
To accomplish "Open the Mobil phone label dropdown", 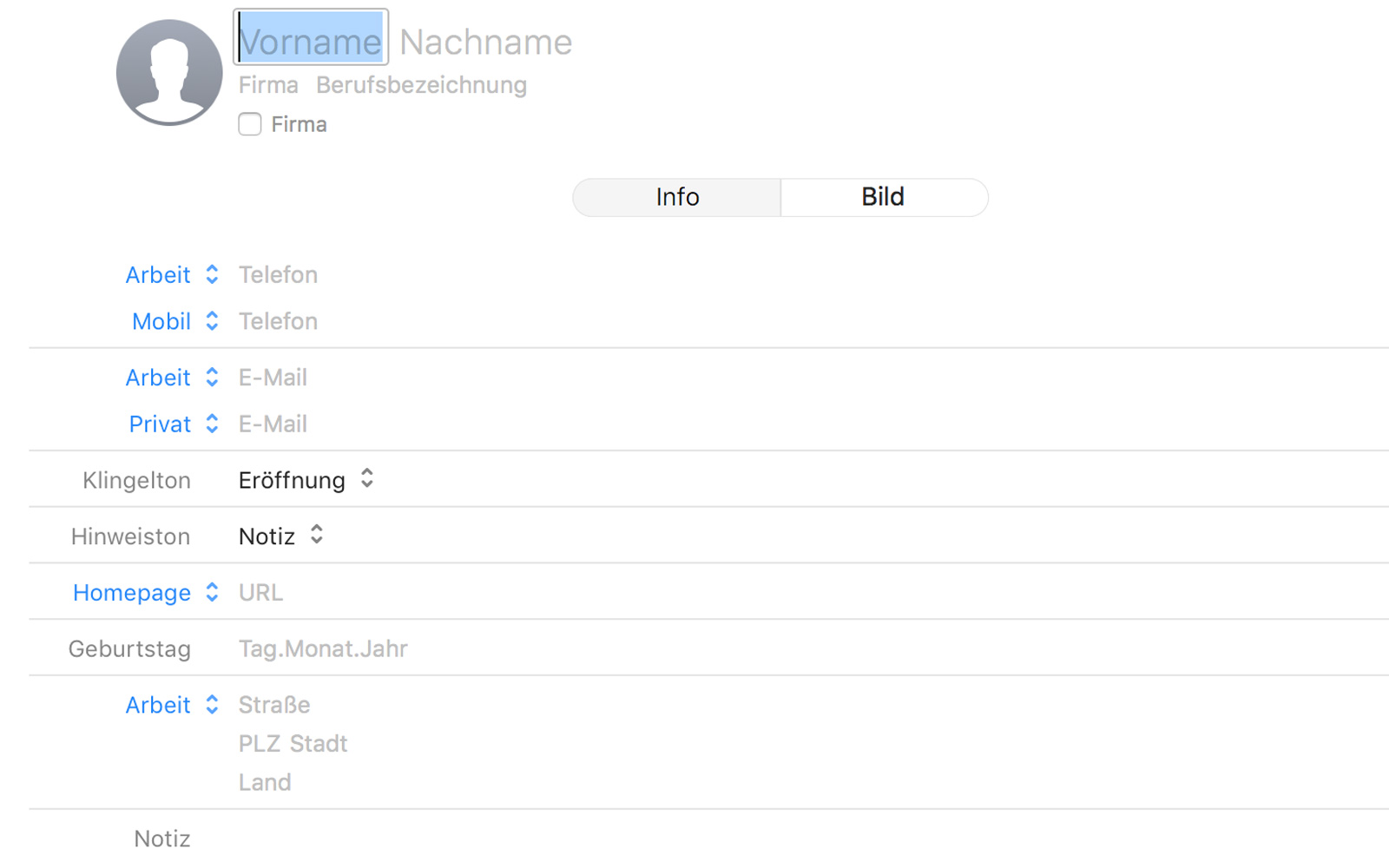I will pyautogui.click(x=174, y=322).
